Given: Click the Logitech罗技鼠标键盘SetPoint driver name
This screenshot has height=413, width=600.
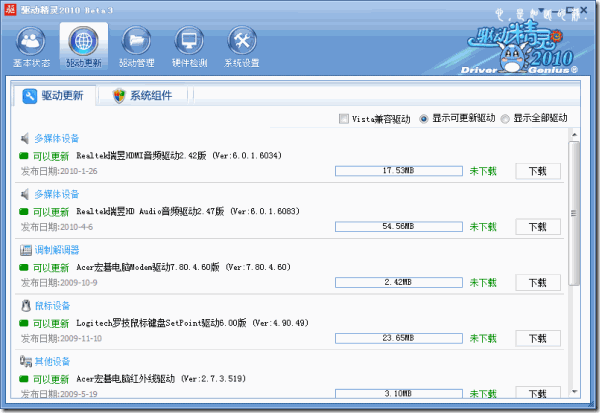Looking at the screenshot, I should (x=161, y=323).
